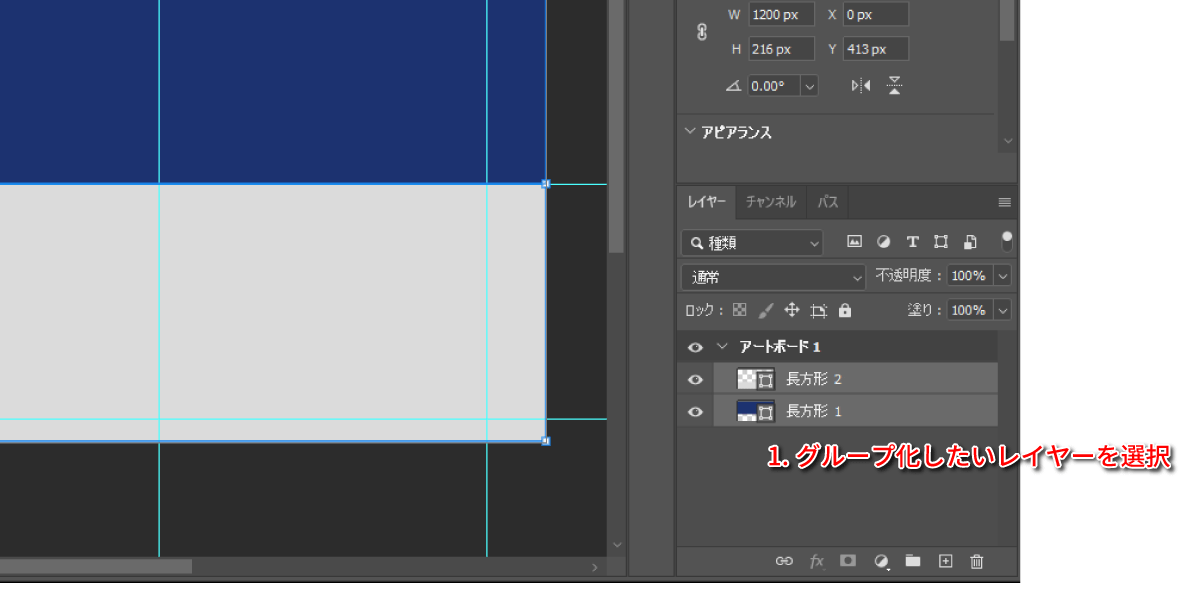Open the rotation angle dropdown arrow
Image resolution: width=1200 pixels, height=600 pixels.
(x=809, y=86)
